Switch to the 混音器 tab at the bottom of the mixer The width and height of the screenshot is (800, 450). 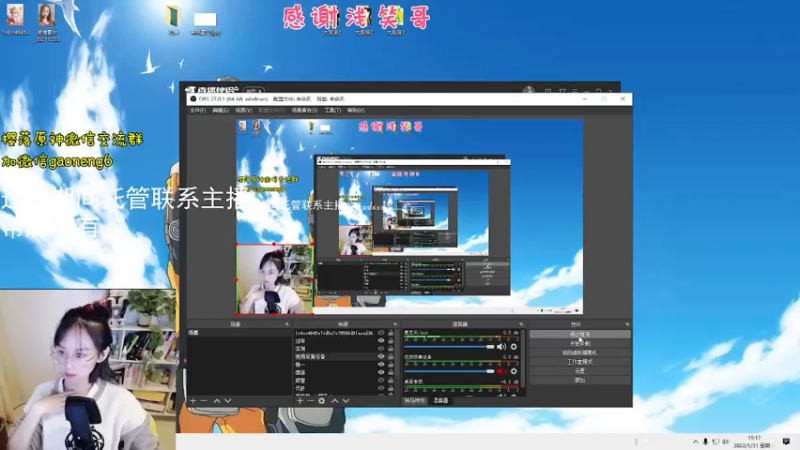[x=441, y=401]
